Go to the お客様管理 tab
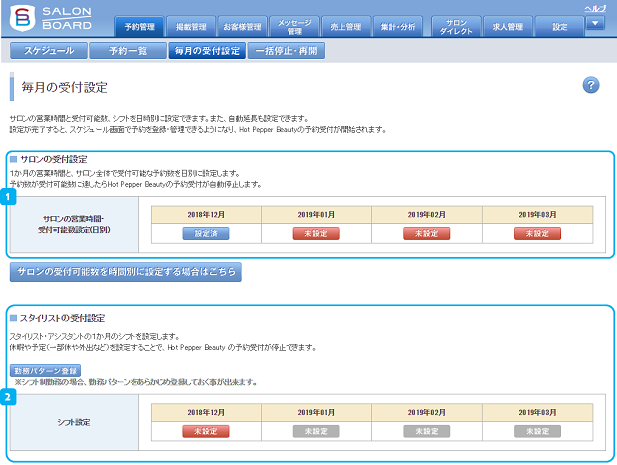617x465 pixels. point(241,26)
